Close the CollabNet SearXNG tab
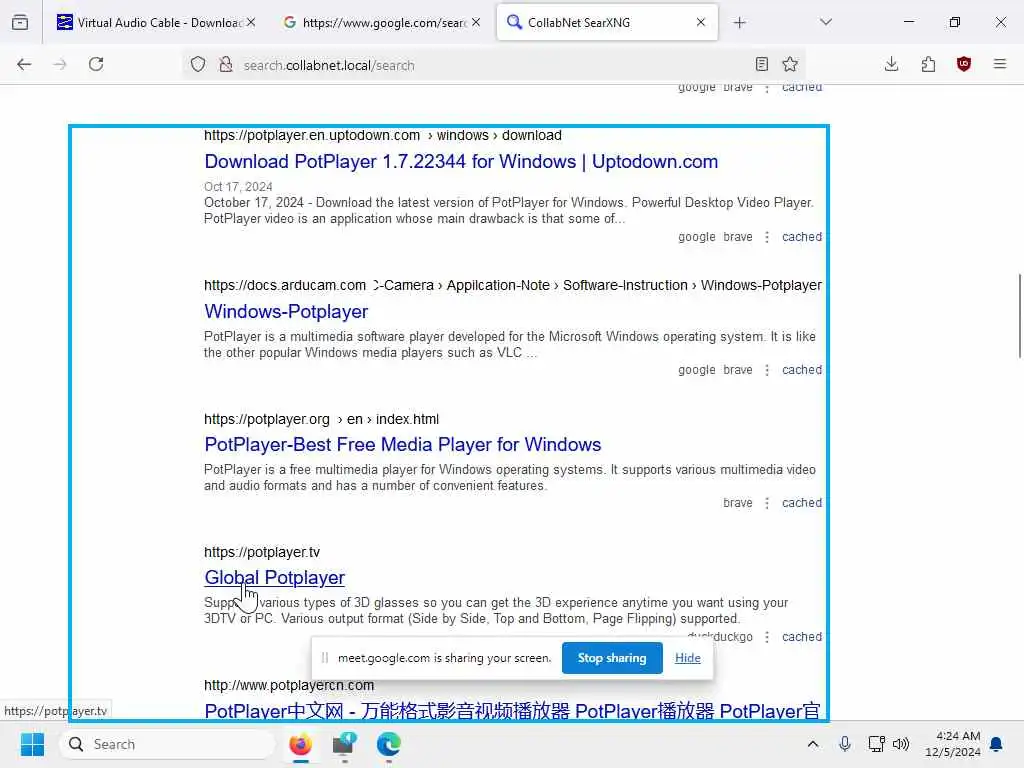The height and width of the screenshot is (768, 1024). pyautogui.click(x=701, y=22)
